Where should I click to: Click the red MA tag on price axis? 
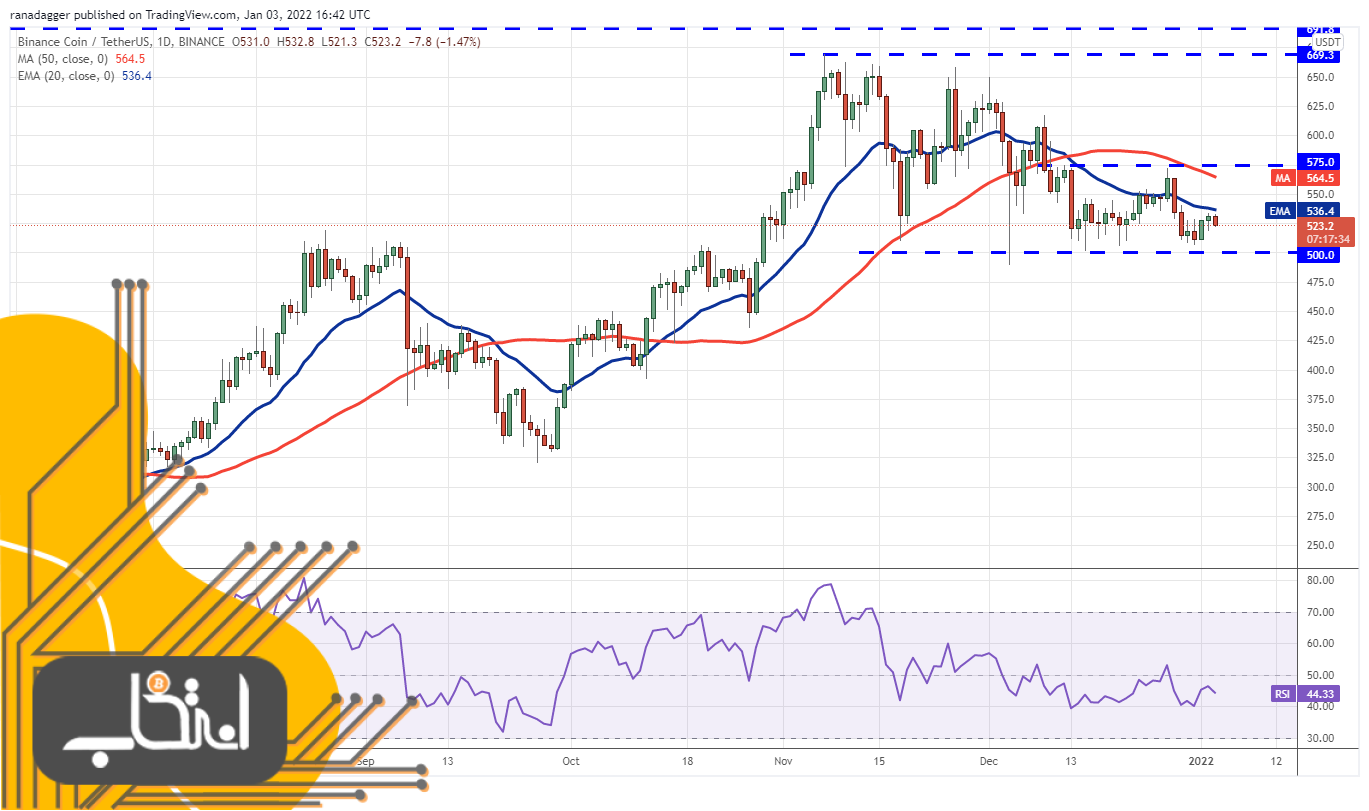point(1282,178)
